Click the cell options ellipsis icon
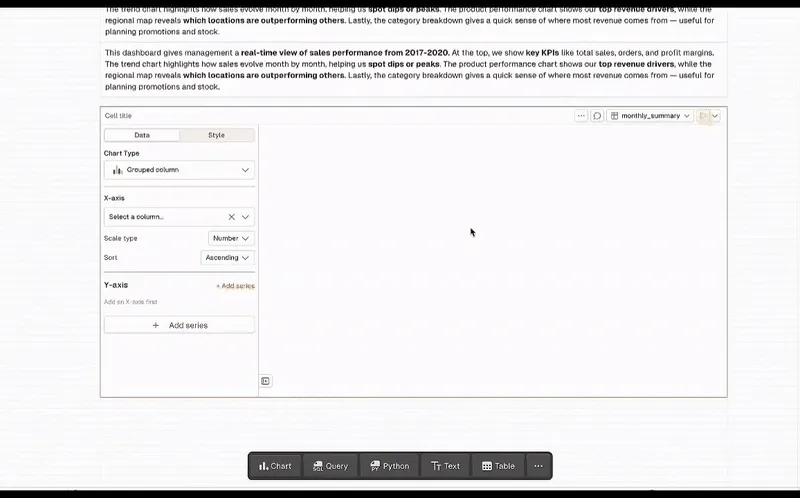 581,116
